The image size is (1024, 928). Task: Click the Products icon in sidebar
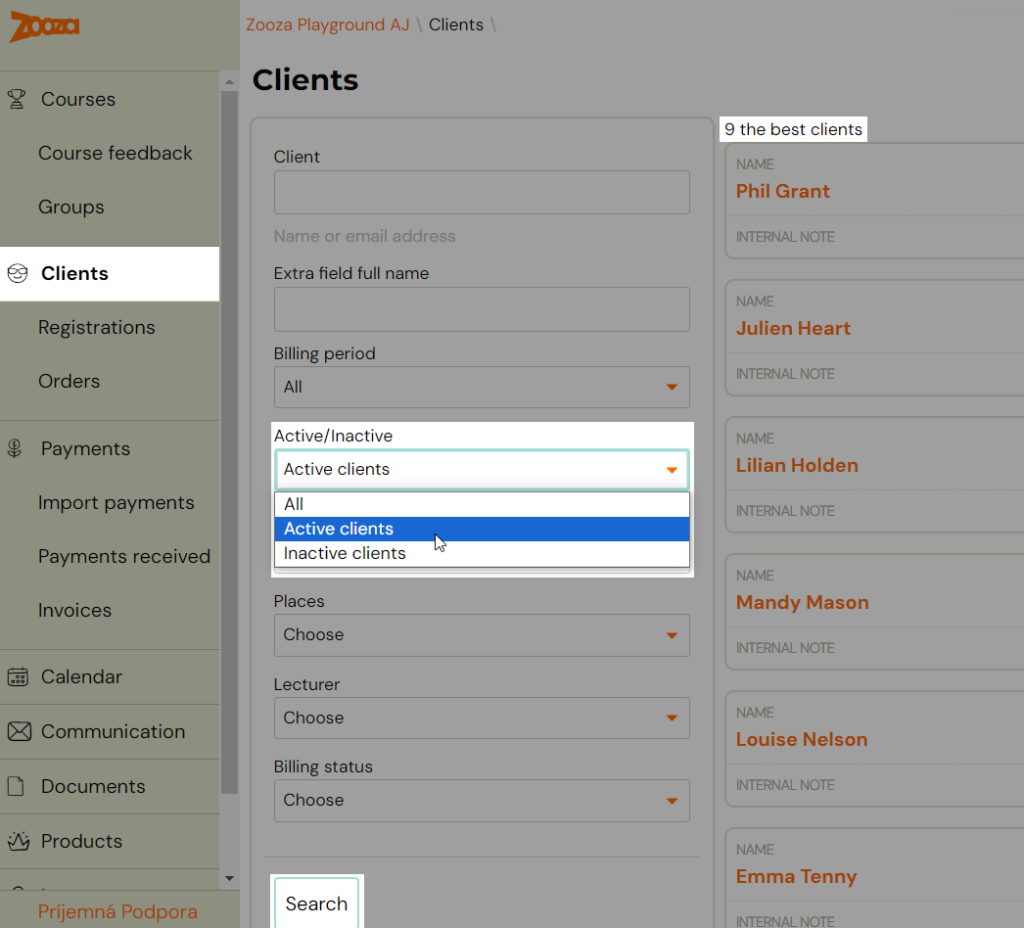pos(18,841)
